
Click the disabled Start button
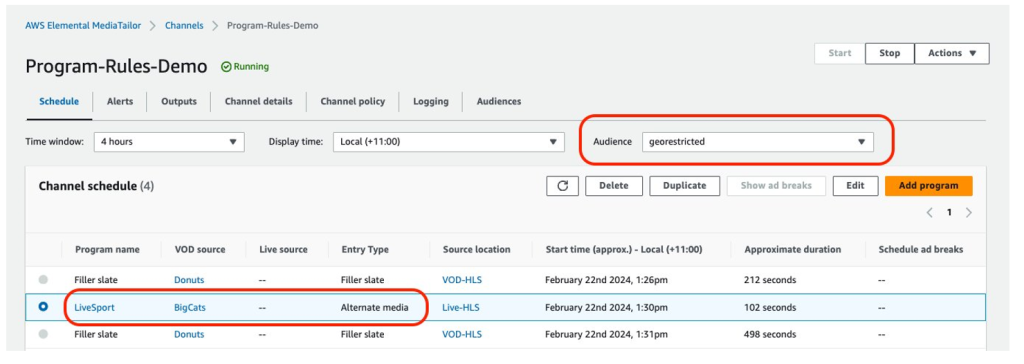(839, 54)
